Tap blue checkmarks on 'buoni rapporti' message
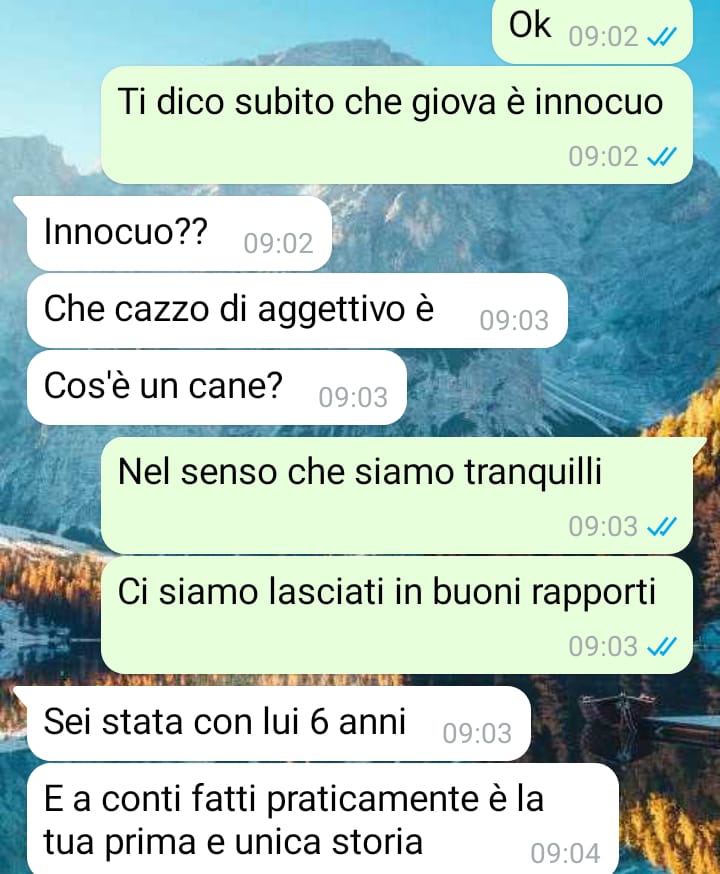The height and width of the screenshot is (874, 720). click(x=661, y=647)
